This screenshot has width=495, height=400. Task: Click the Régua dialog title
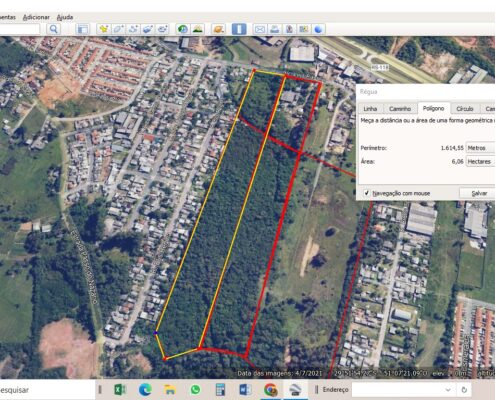368,92
